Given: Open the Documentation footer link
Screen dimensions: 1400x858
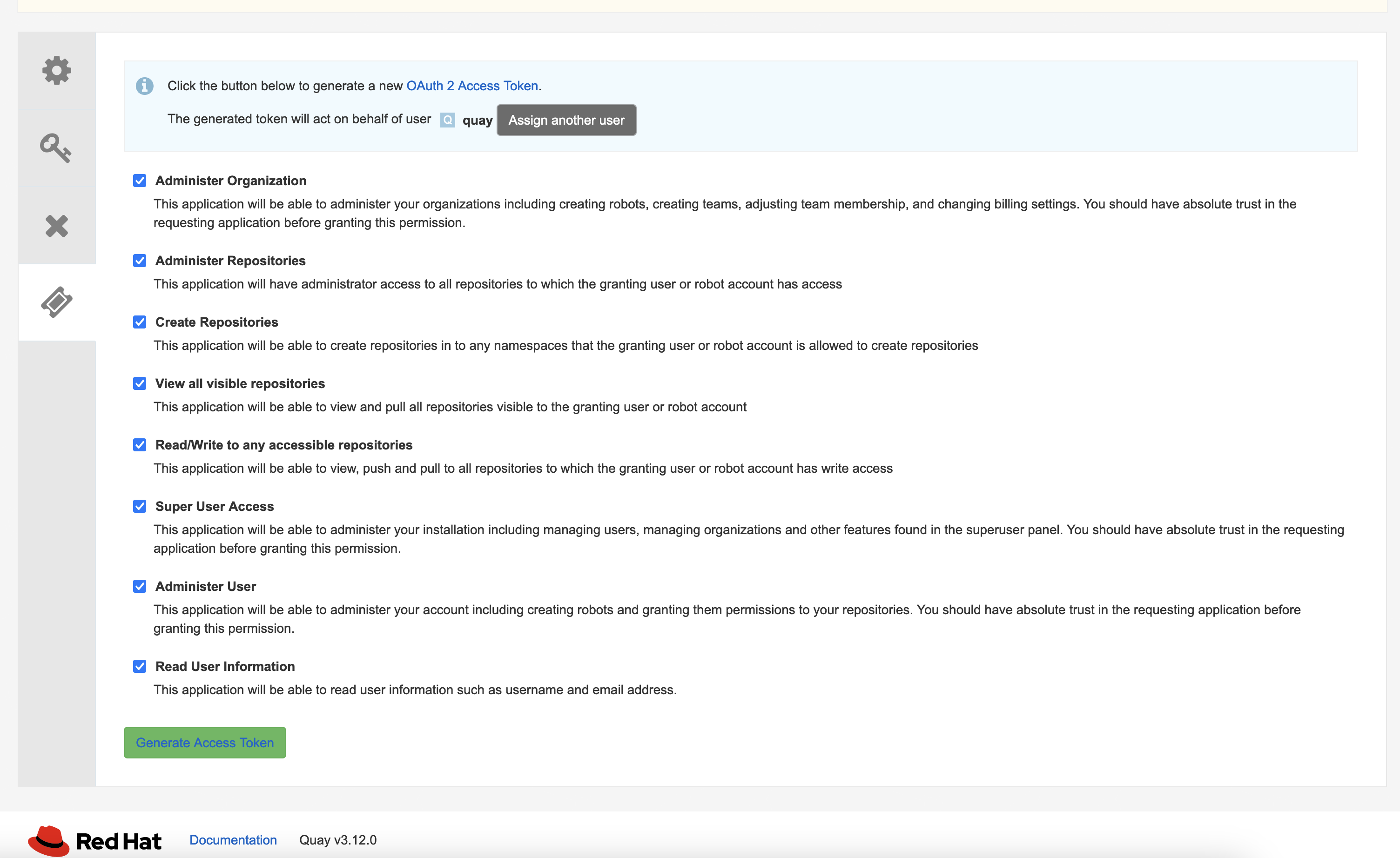Looking at the screenshot, I should point(233,840).
